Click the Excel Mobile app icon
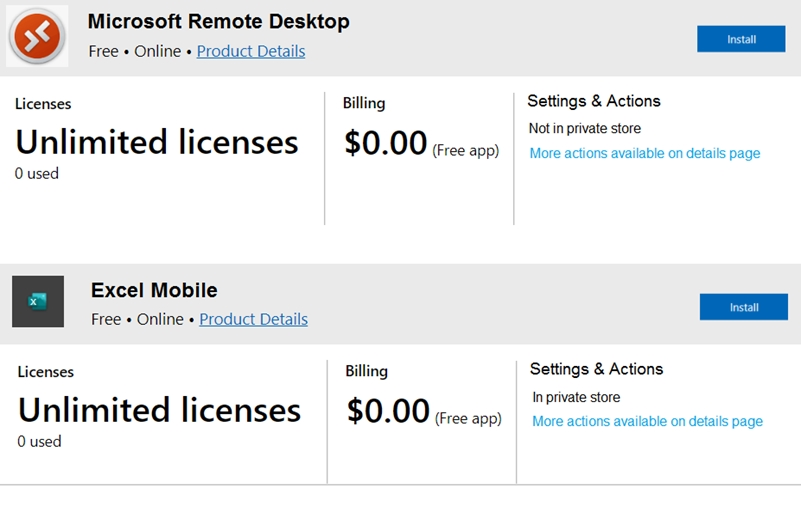The height and width of the screenshot is (524, 801). point(38,301)
